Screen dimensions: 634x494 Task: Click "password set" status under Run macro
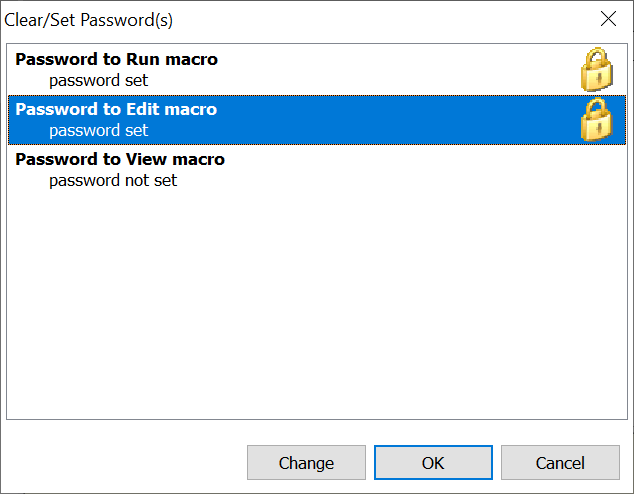(x=98, y=80)
